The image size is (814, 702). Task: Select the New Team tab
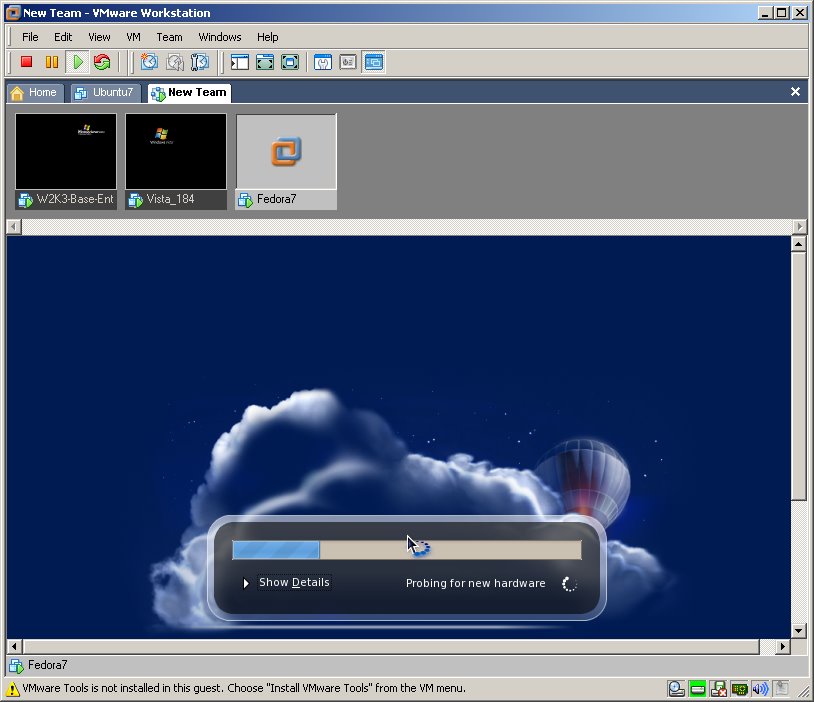[189, 93]
